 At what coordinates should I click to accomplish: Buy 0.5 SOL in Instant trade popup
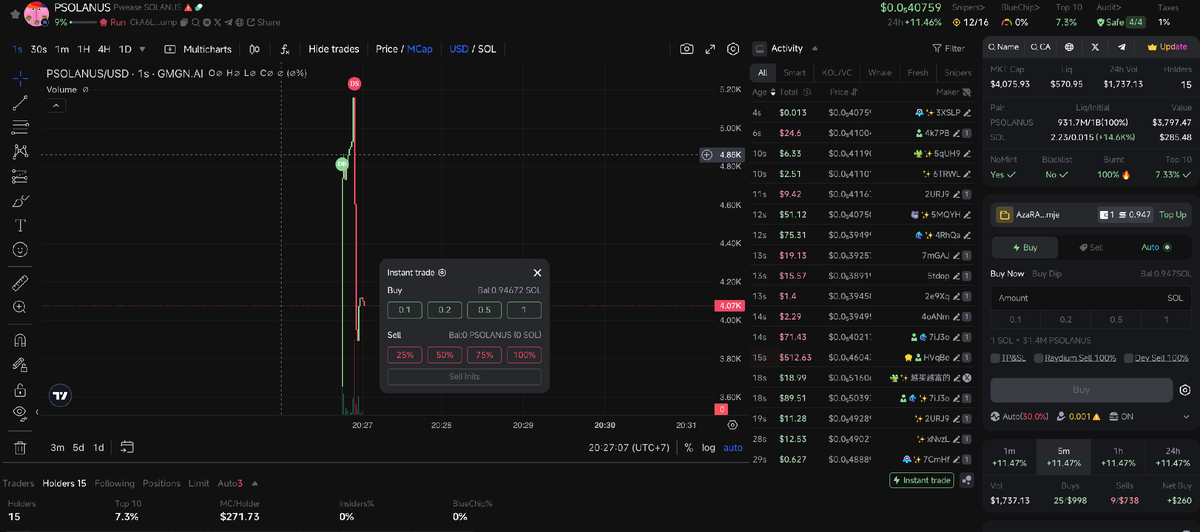pos(484,310)
